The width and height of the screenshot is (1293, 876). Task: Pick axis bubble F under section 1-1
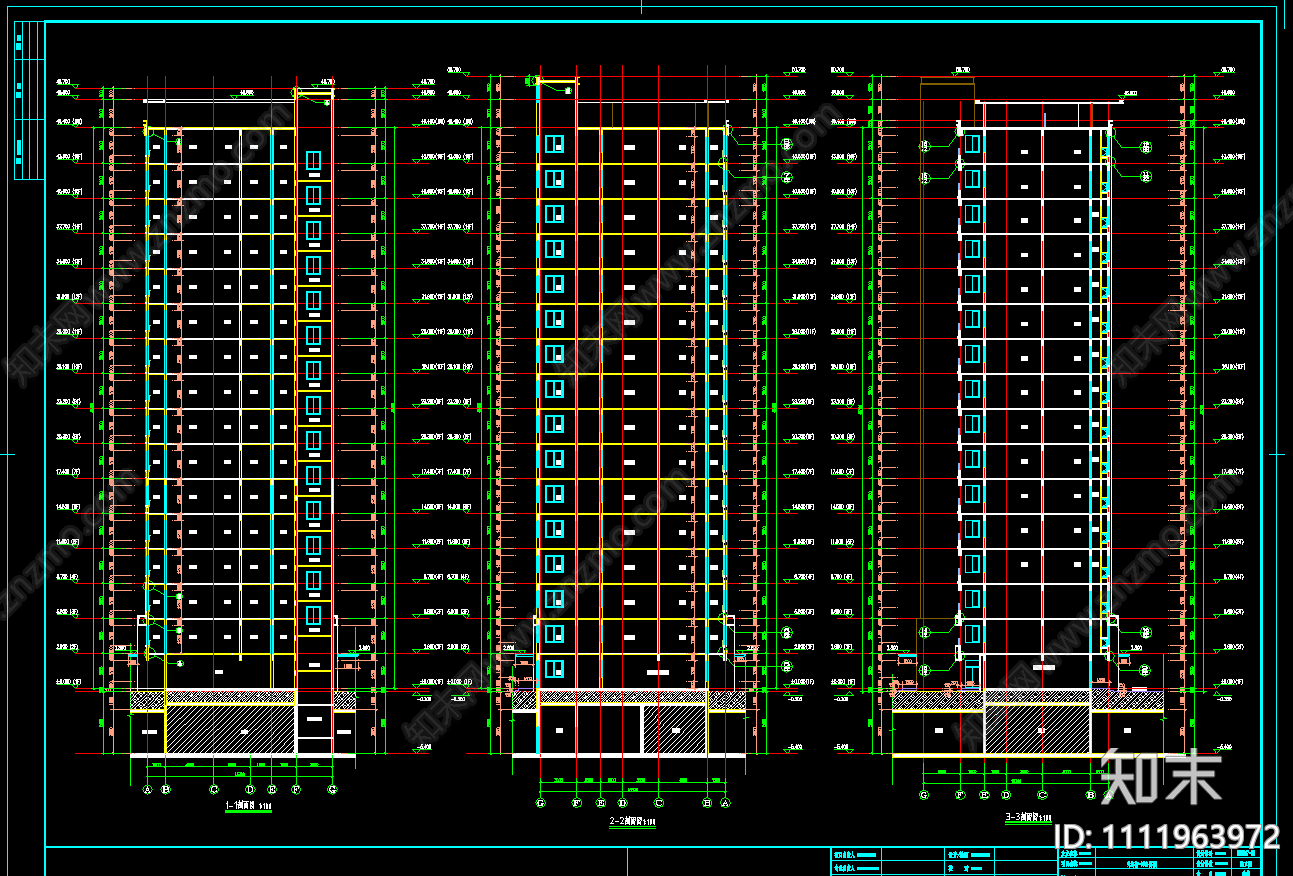pos(296,789)
